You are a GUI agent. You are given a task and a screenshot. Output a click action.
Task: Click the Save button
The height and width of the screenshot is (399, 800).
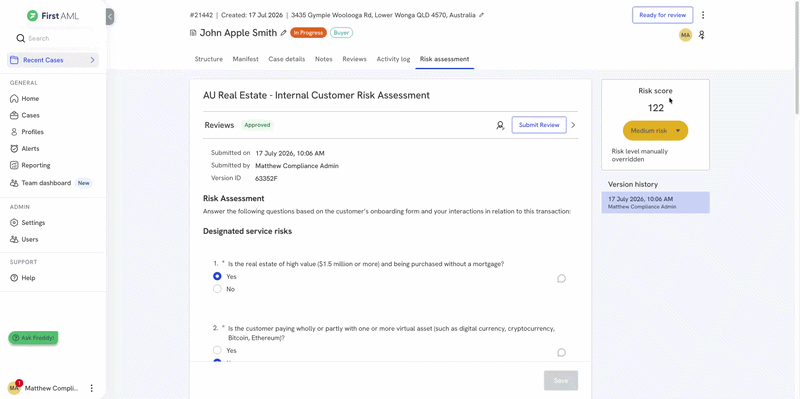[561, 381]
